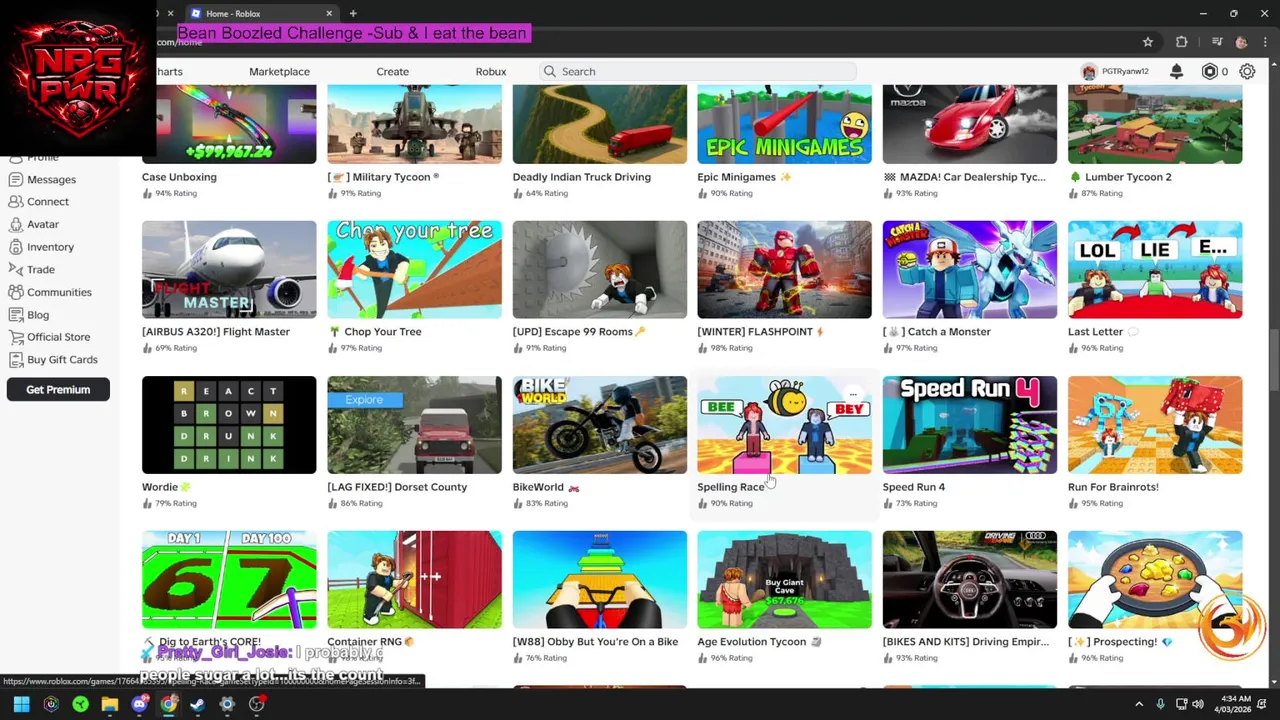
Task: Open the Wordie game thumbnail
Action: tap(229, 425)
